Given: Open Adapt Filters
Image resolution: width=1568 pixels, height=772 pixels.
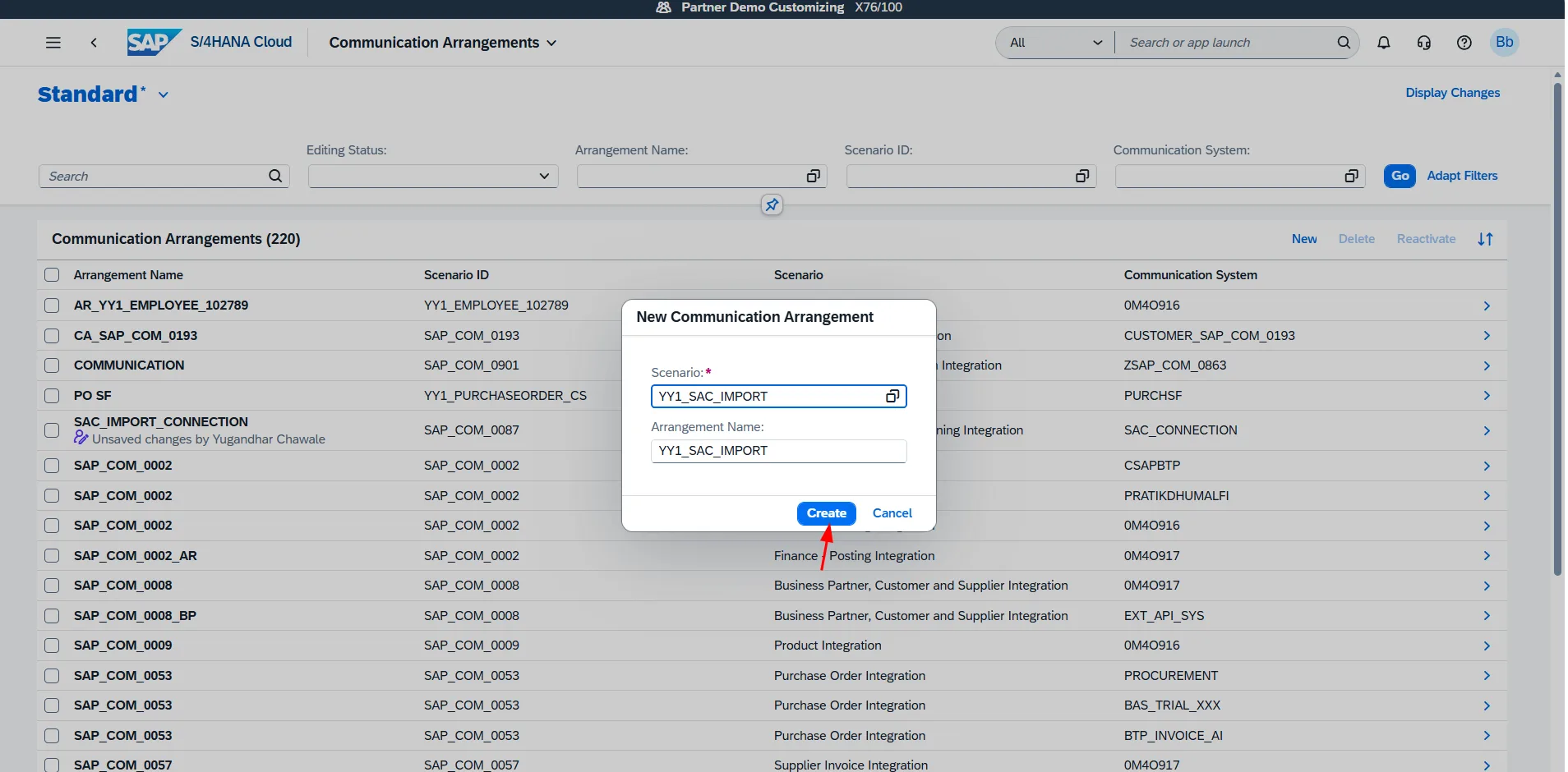Looking at the screenshot, I should pos(1463,176).
